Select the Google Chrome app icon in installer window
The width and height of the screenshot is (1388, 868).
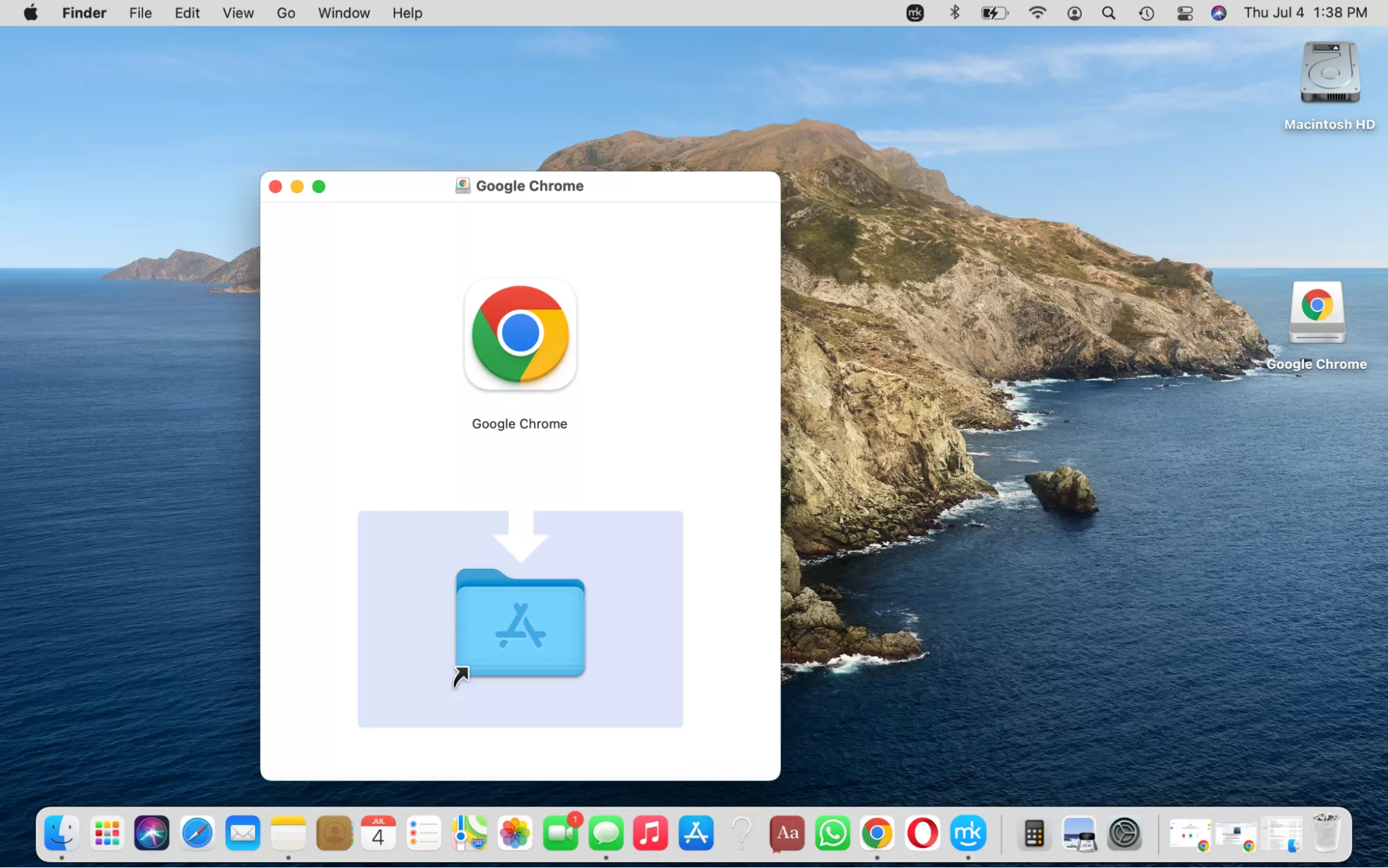click(x=520, y=335)
